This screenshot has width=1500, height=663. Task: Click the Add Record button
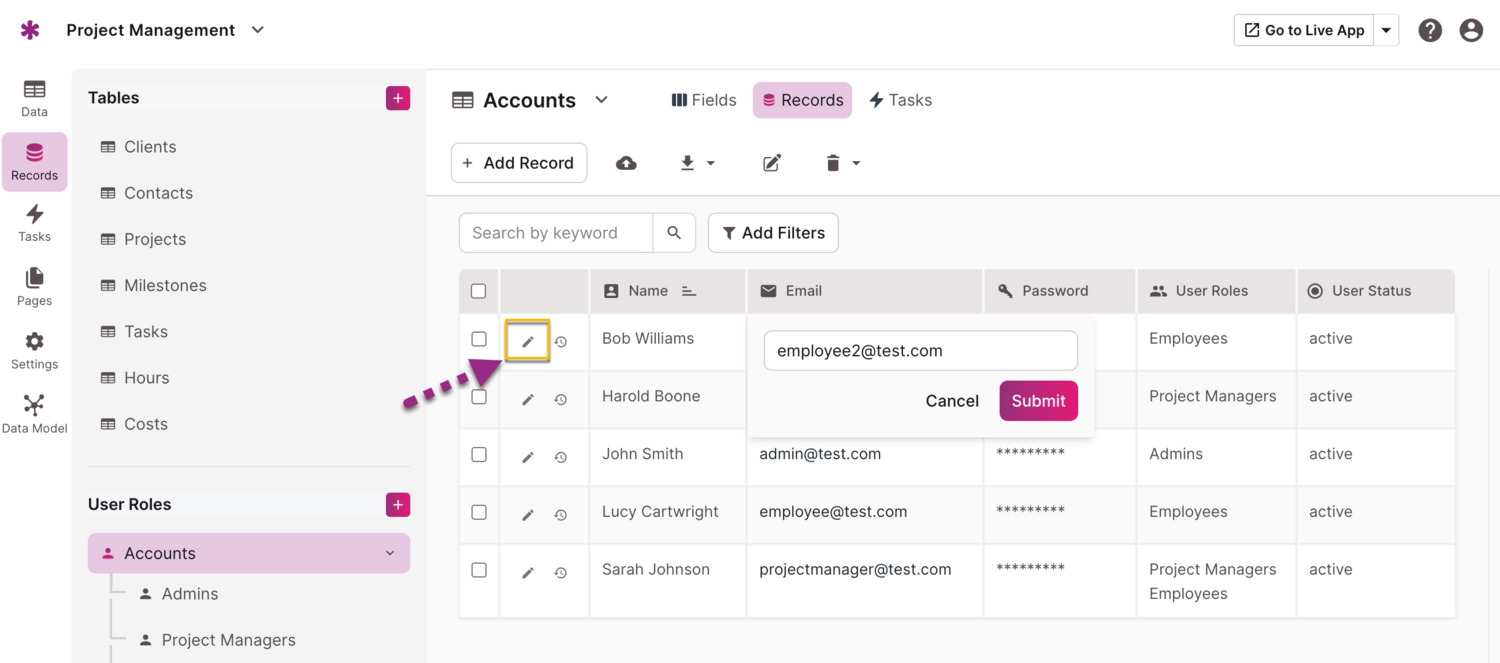519,163
